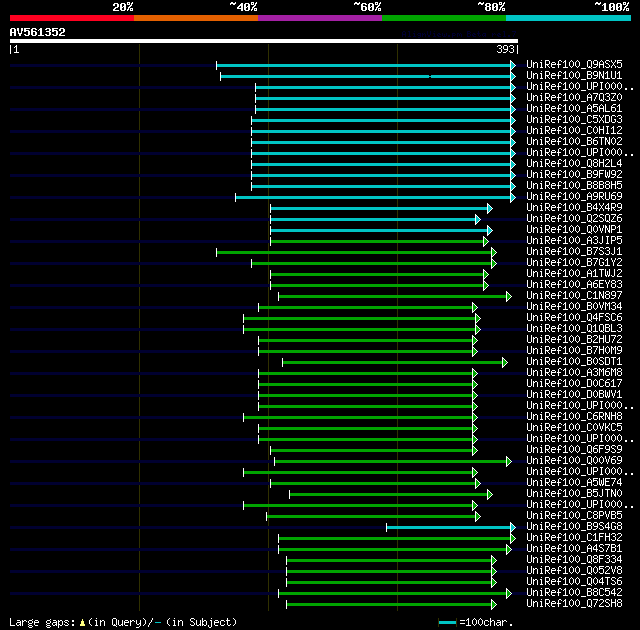
Task: Open hit UniRef100_C0HI12 label
Action: pos(574,131)
